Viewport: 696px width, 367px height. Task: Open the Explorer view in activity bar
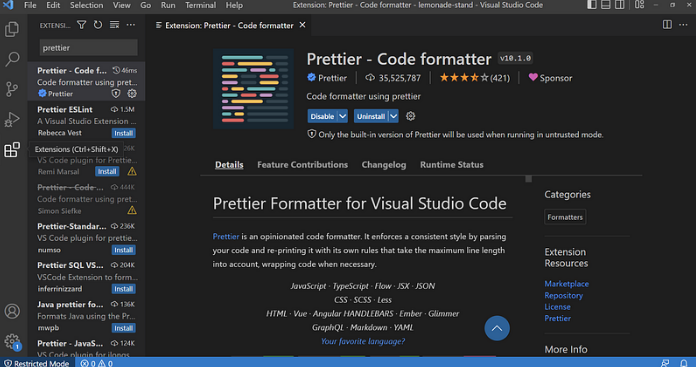click(12, 29)
